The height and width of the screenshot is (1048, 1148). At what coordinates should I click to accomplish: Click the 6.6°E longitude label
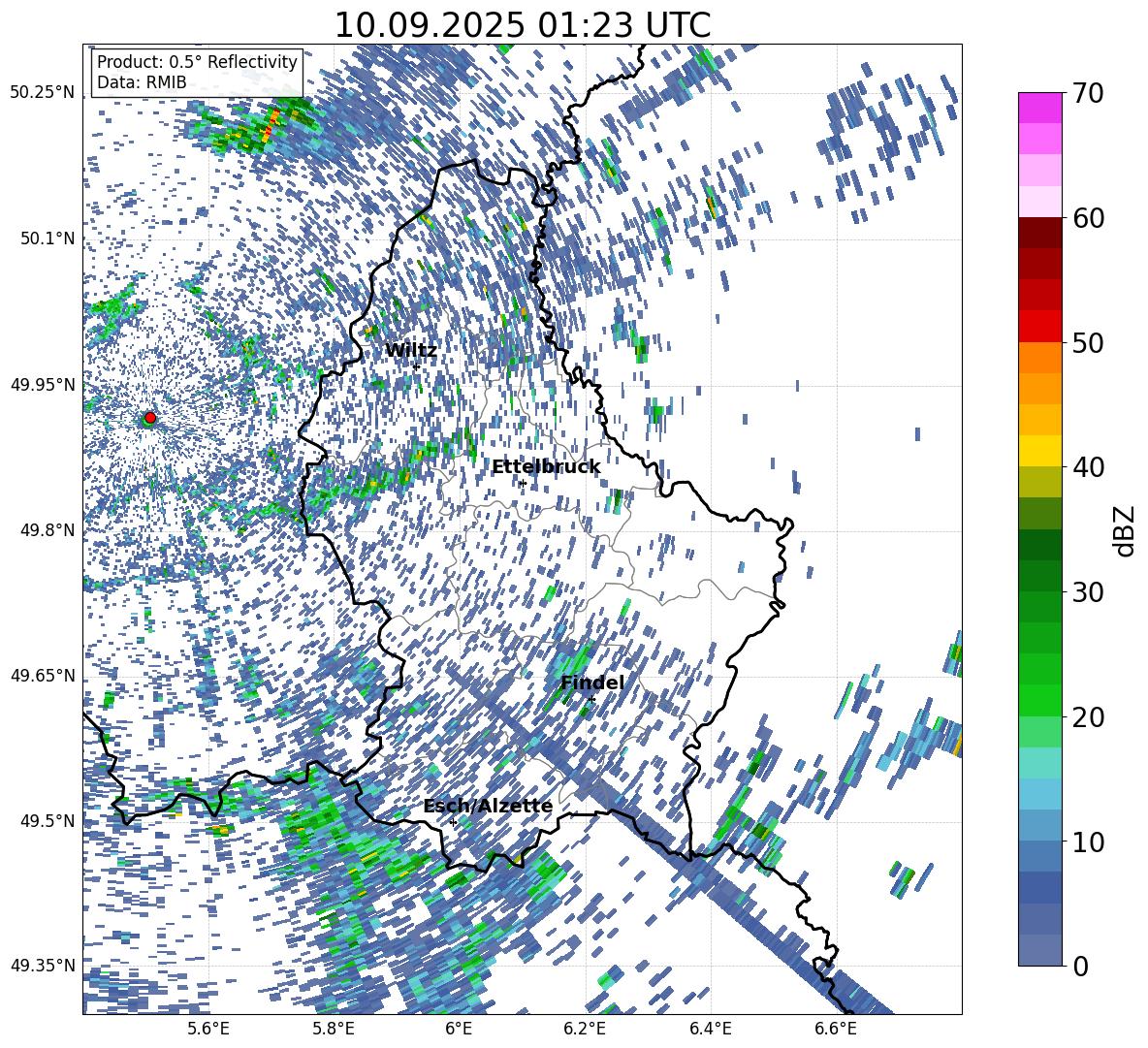coord(836,1029)
